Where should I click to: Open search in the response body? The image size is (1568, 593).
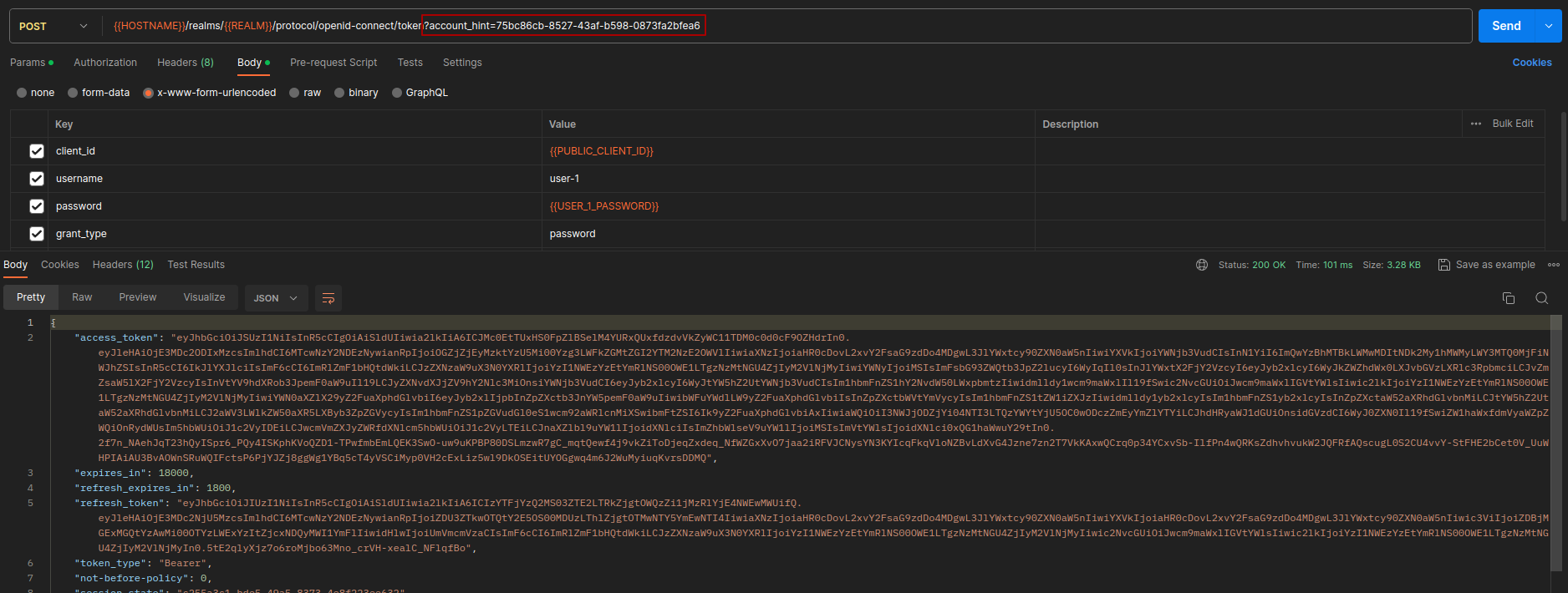pyautogui.click(x=1542, y=298)
